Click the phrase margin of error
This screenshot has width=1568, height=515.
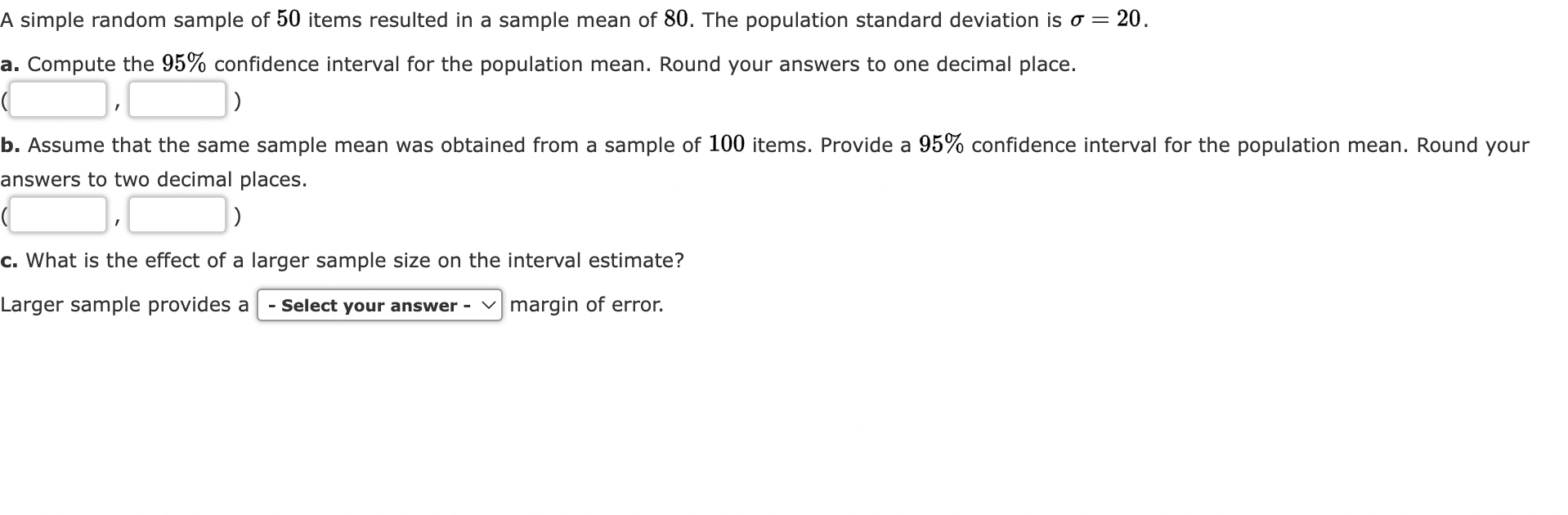coord(584,304)
